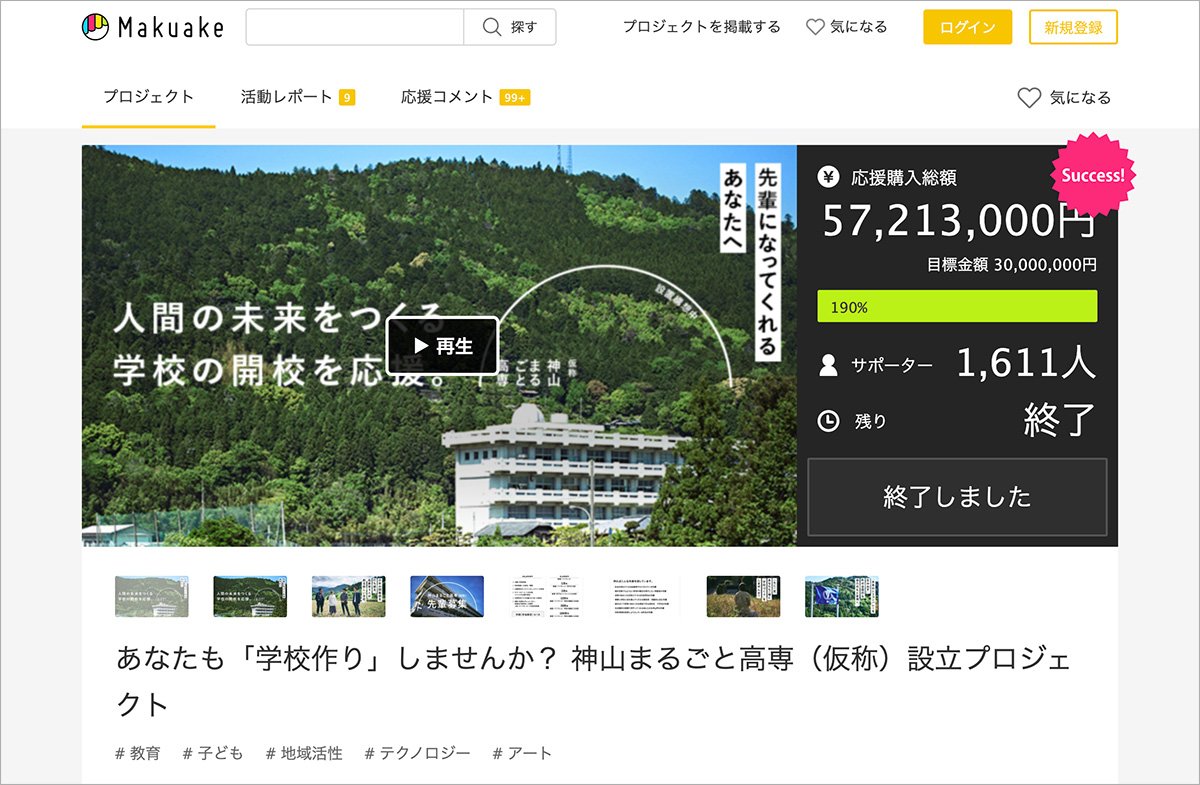Click the green 190% progress bar
Screen dimensions: 1200x785
pos(956,307)
